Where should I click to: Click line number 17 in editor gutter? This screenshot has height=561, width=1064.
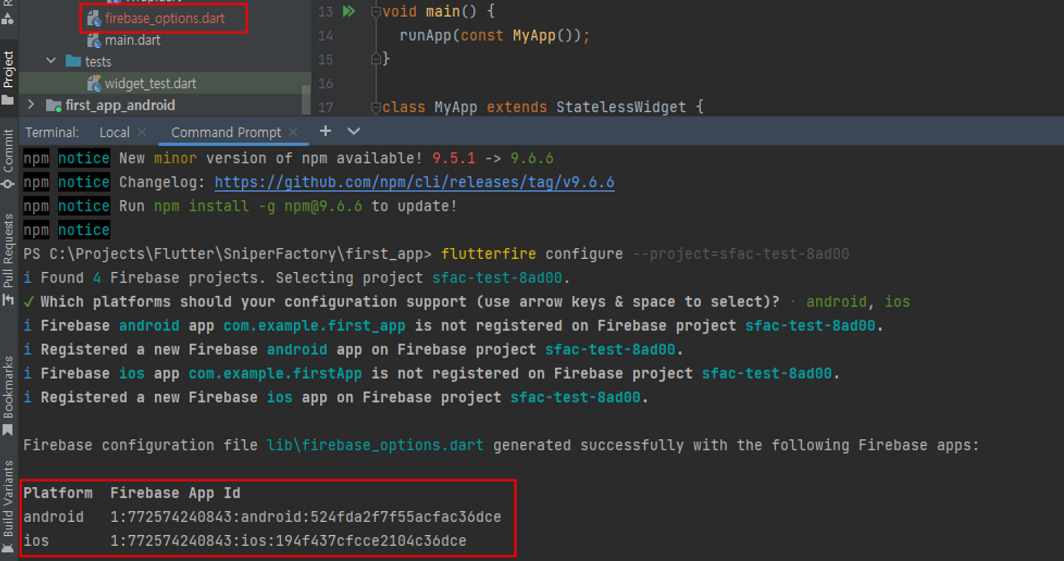pos(326,107)
